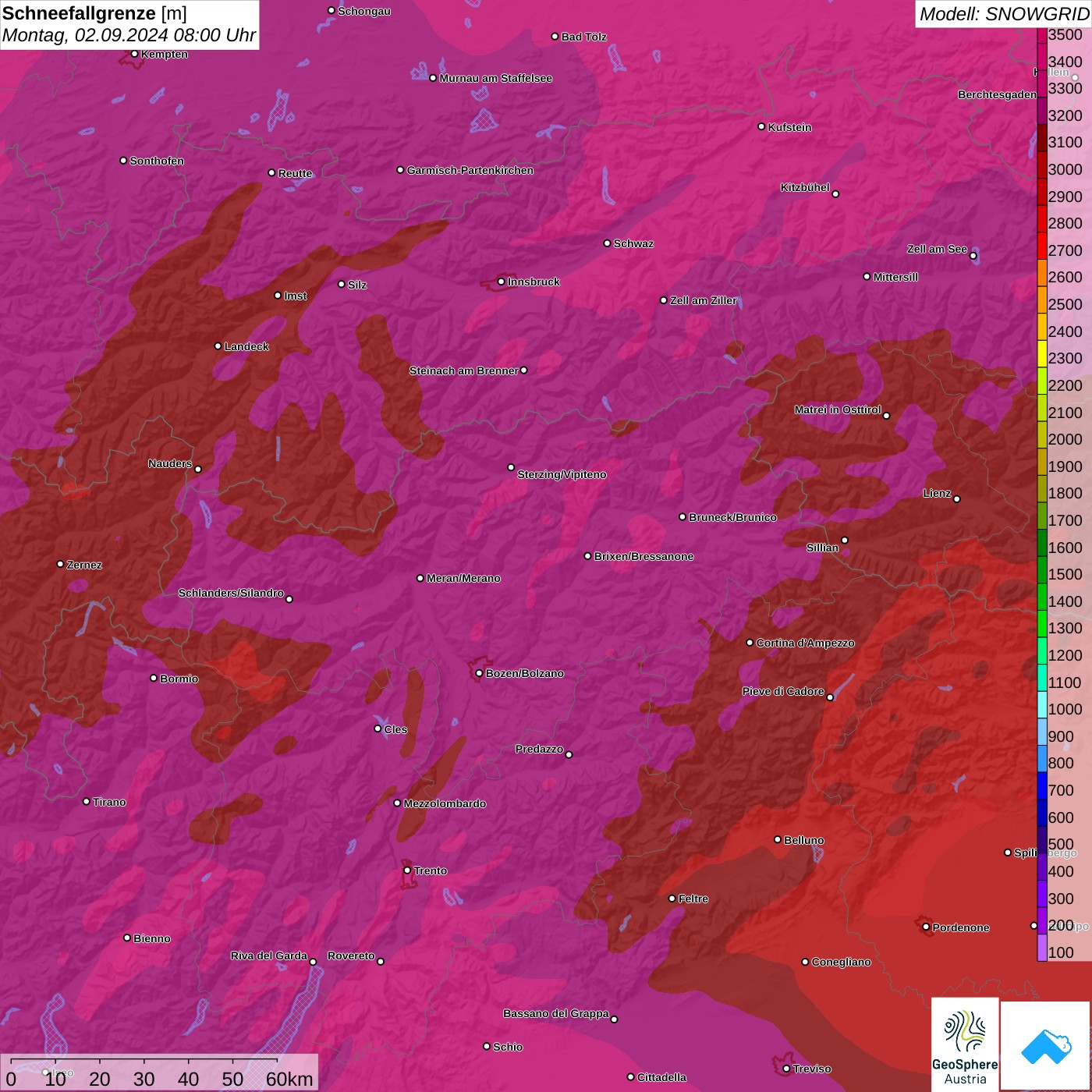
Task: Click the Rovereto label
Action: coord(351,955)
